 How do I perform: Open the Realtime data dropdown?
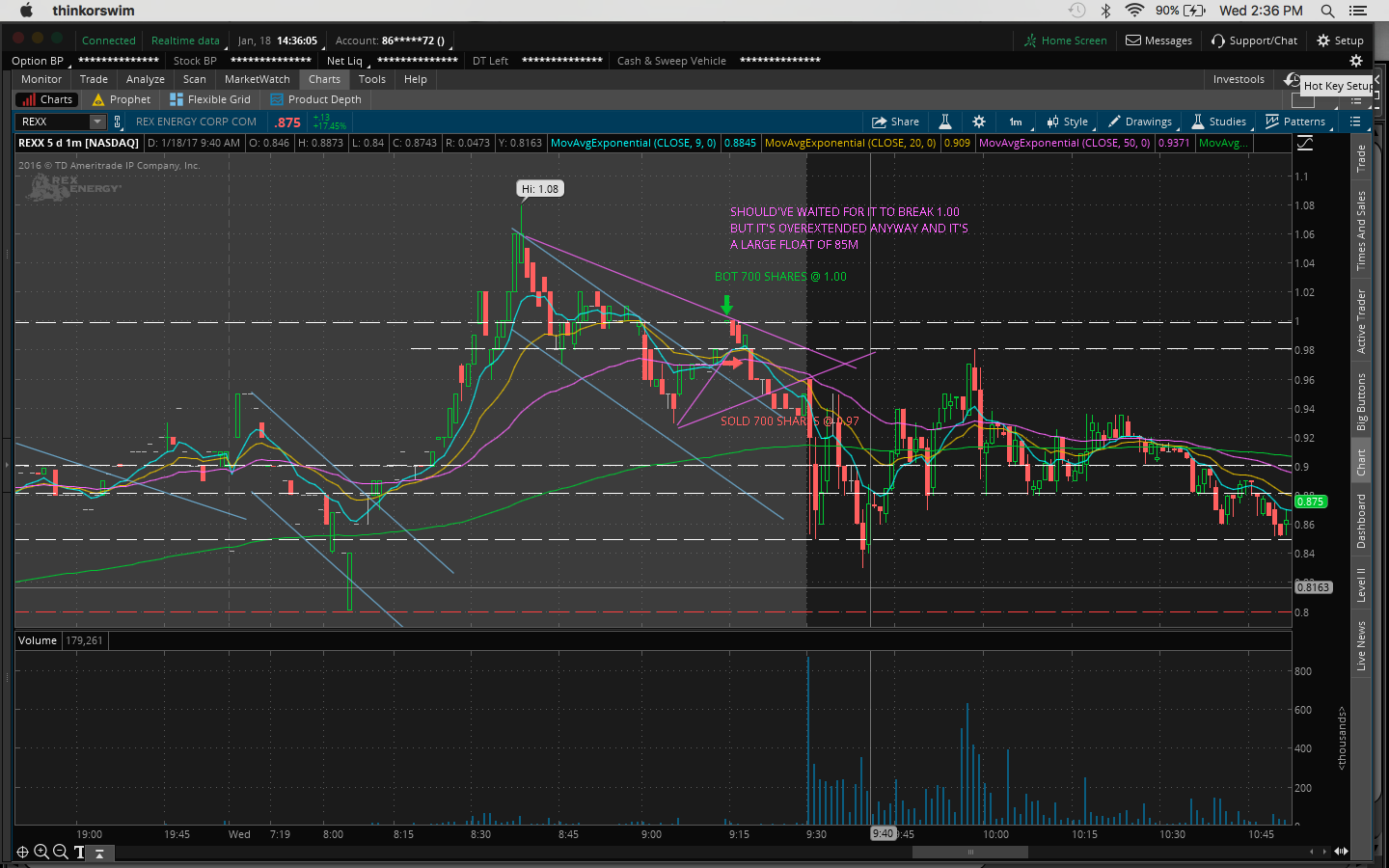pos(185,41)
